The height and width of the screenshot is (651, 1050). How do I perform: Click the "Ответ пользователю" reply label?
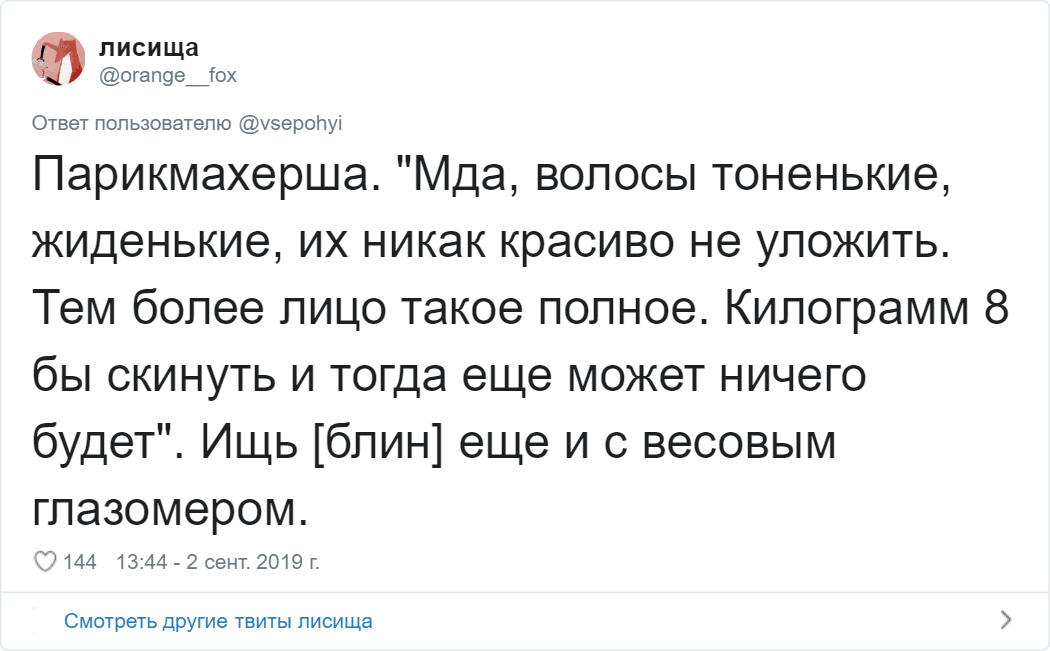(x=133, y=122)
